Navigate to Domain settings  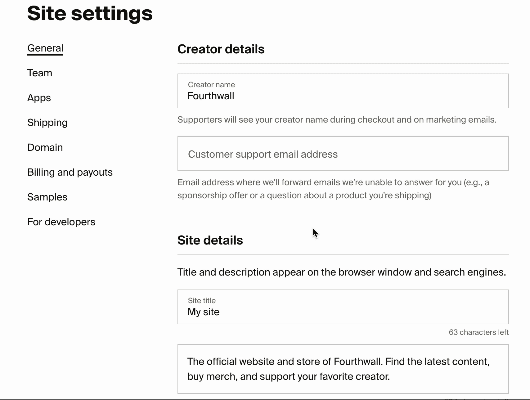[x=45, y=147]
